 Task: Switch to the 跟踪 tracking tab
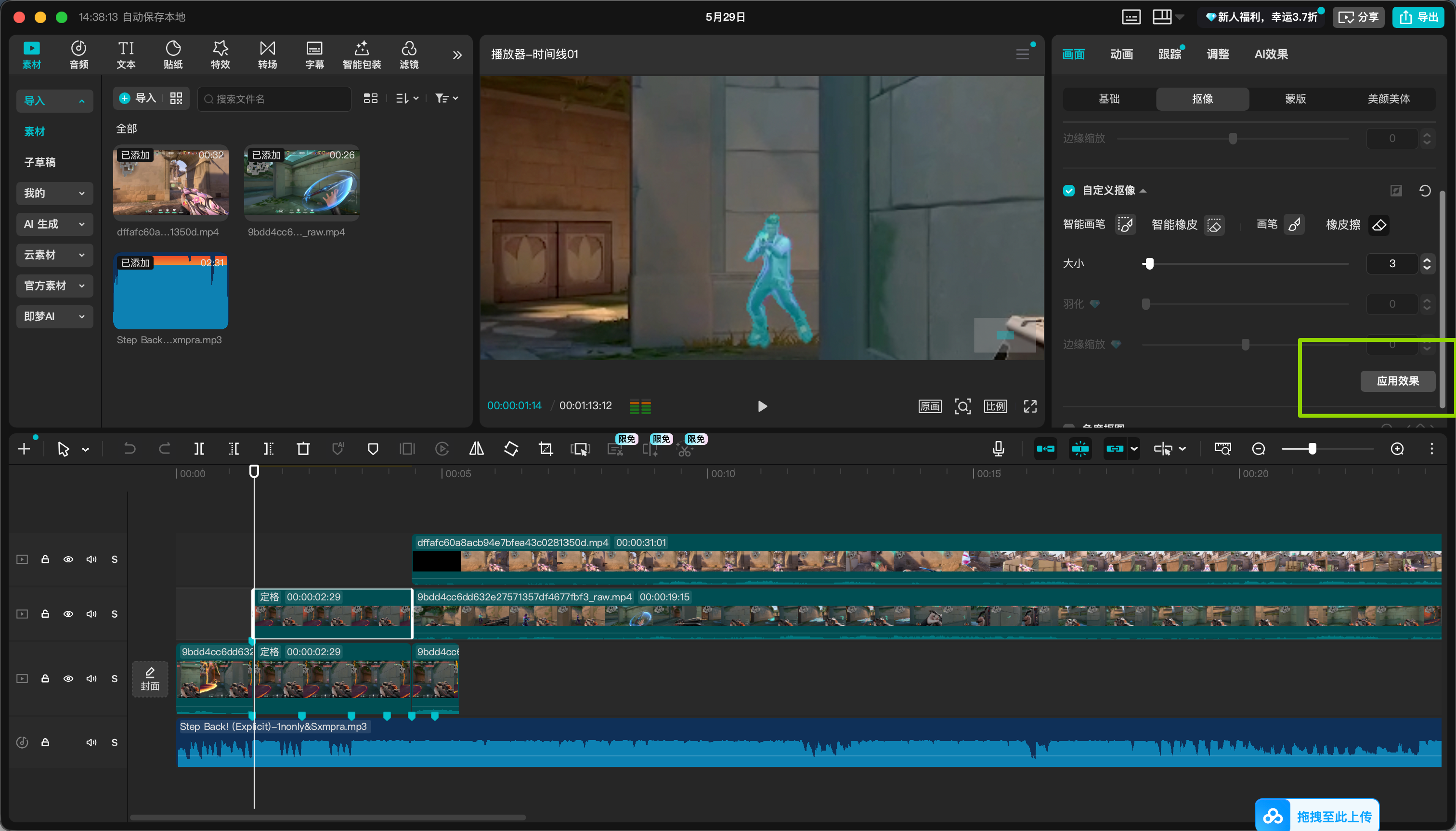1170,54
